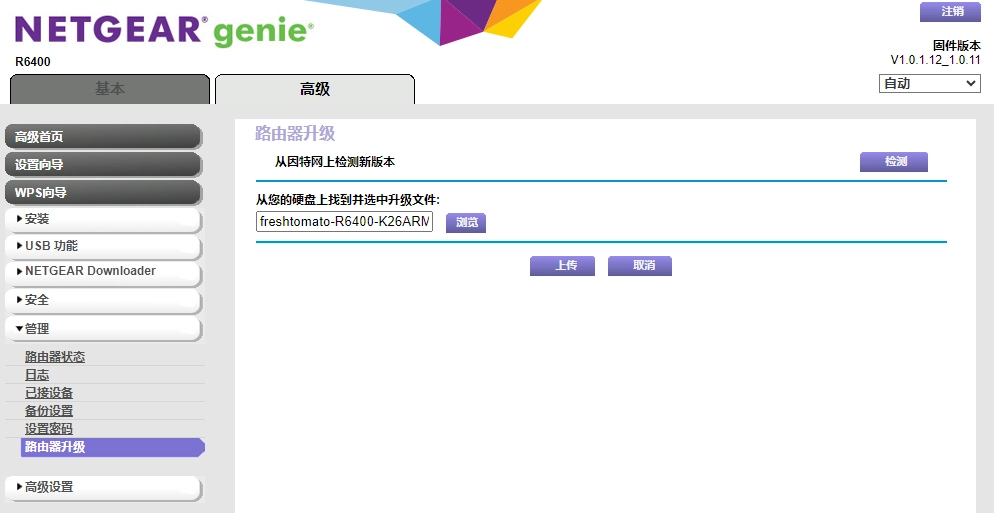Switch to the 基本 tab
The image size is (994, 513).
point(110,89)
